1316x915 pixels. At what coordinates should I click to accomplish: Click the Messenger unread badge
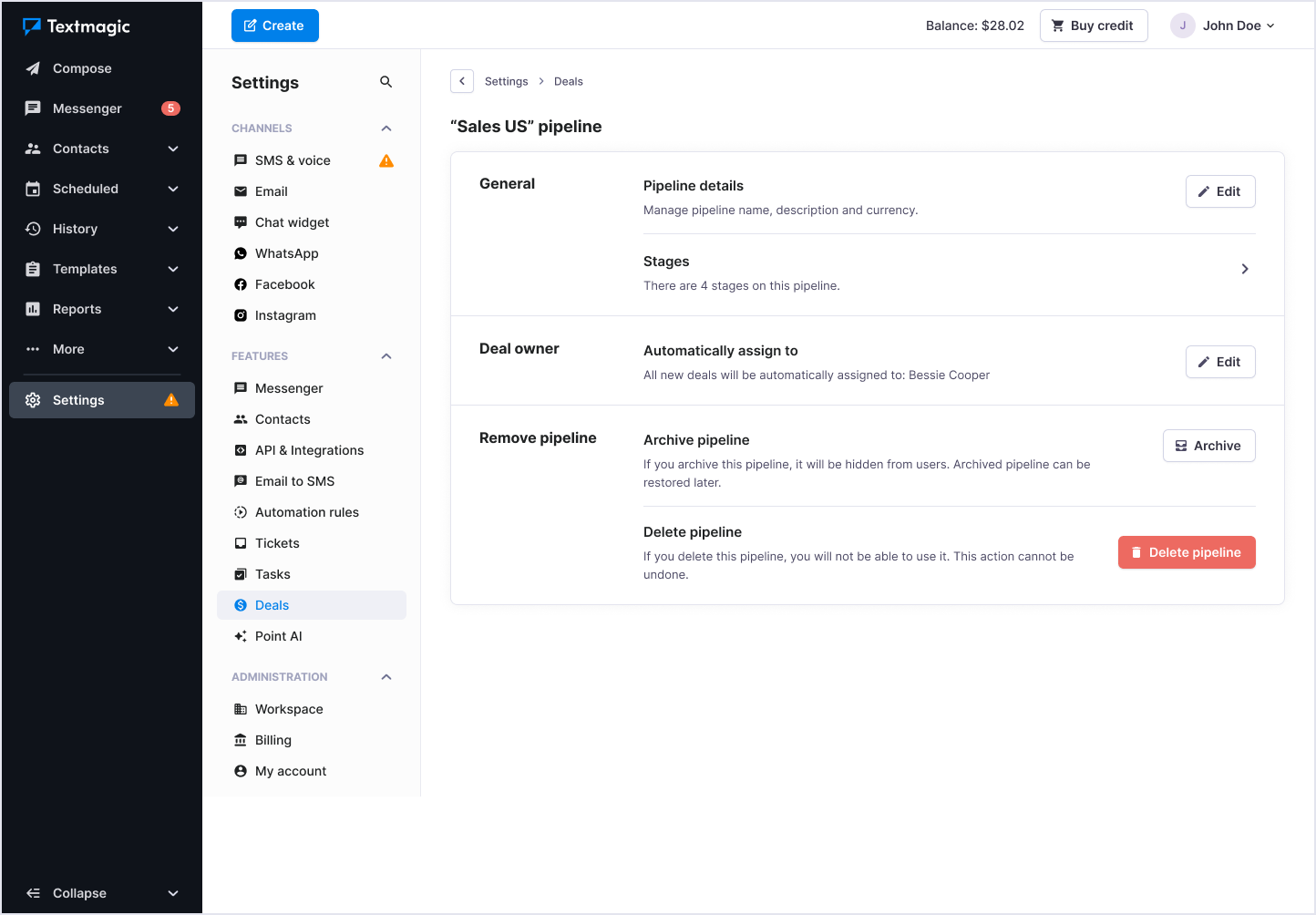[171, 108]
